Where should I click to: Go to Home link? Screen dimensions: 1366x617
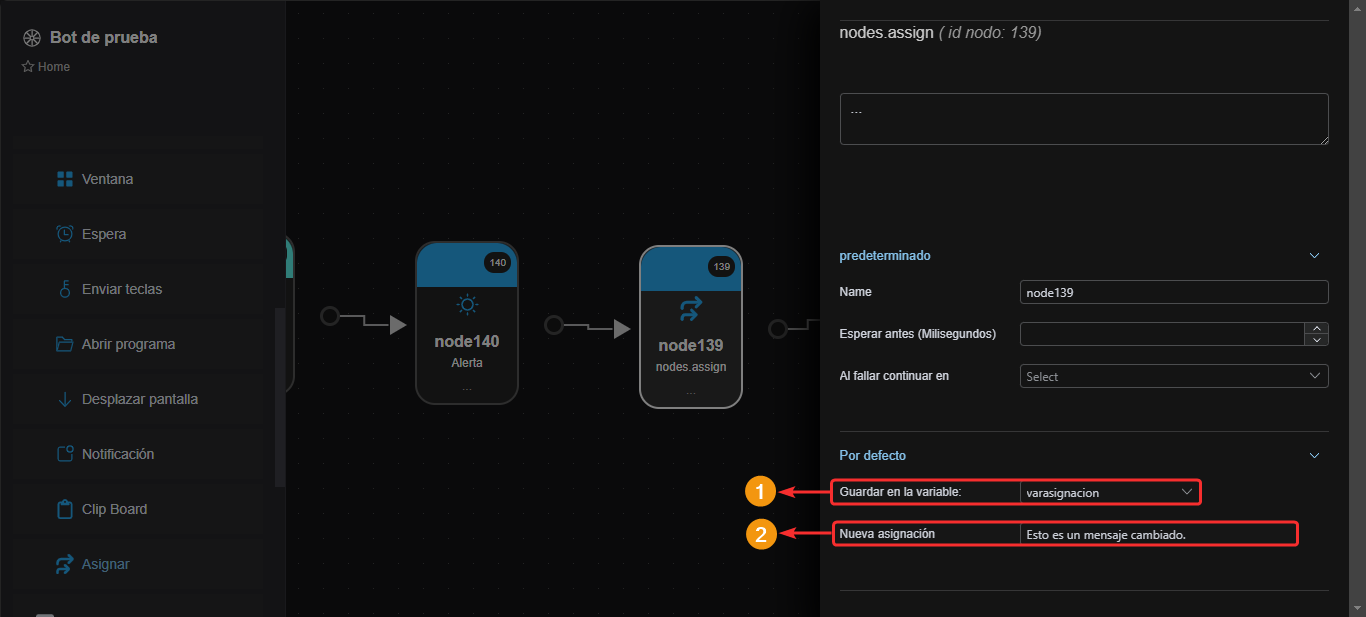click(x=54, y=67)
